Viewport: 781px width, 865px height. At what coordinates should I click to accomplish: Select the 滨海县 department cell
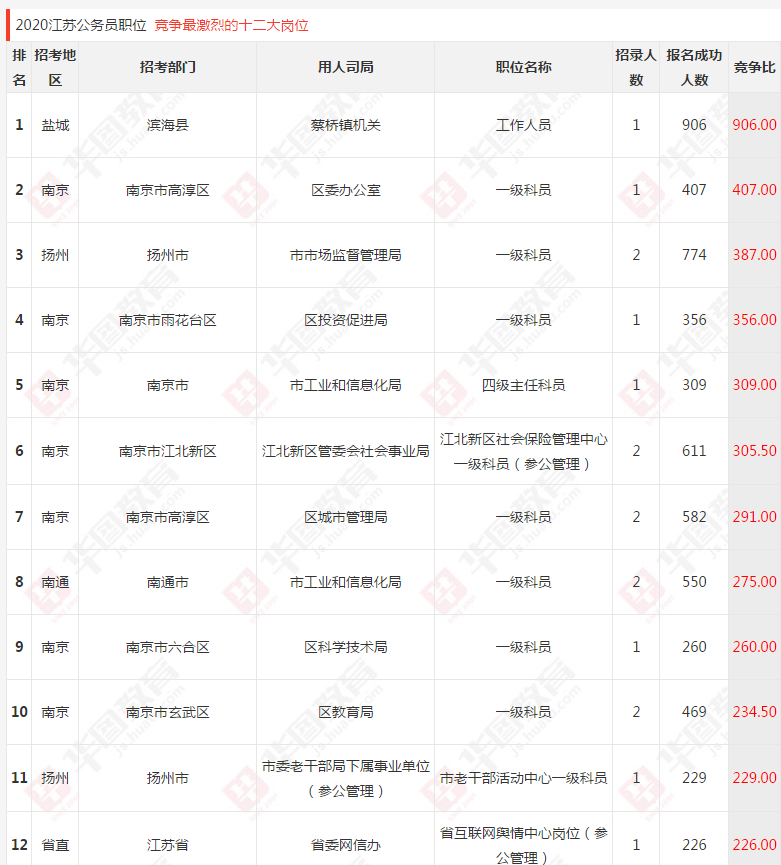point(167,125)
